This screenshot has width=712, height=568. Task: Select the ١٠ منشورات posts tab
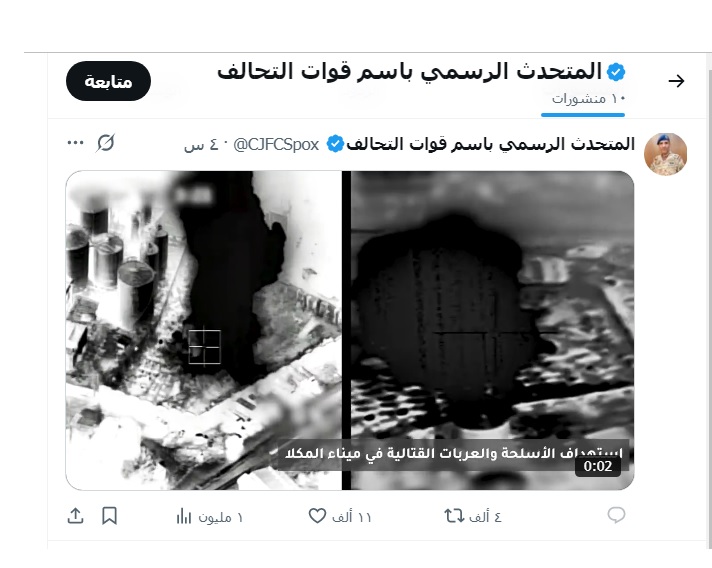588,99
